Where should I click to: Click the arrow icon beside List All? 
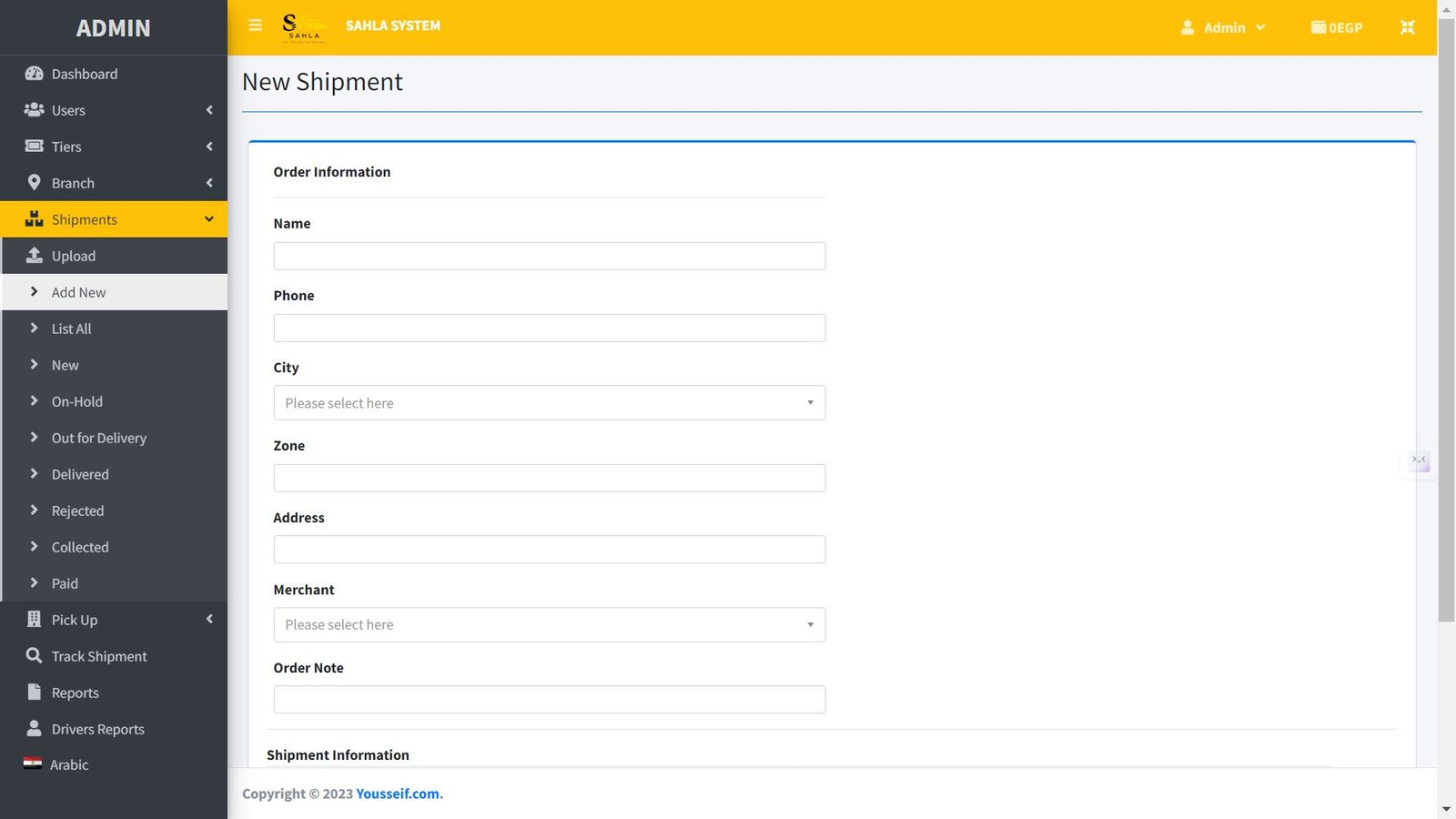point(34,329)
